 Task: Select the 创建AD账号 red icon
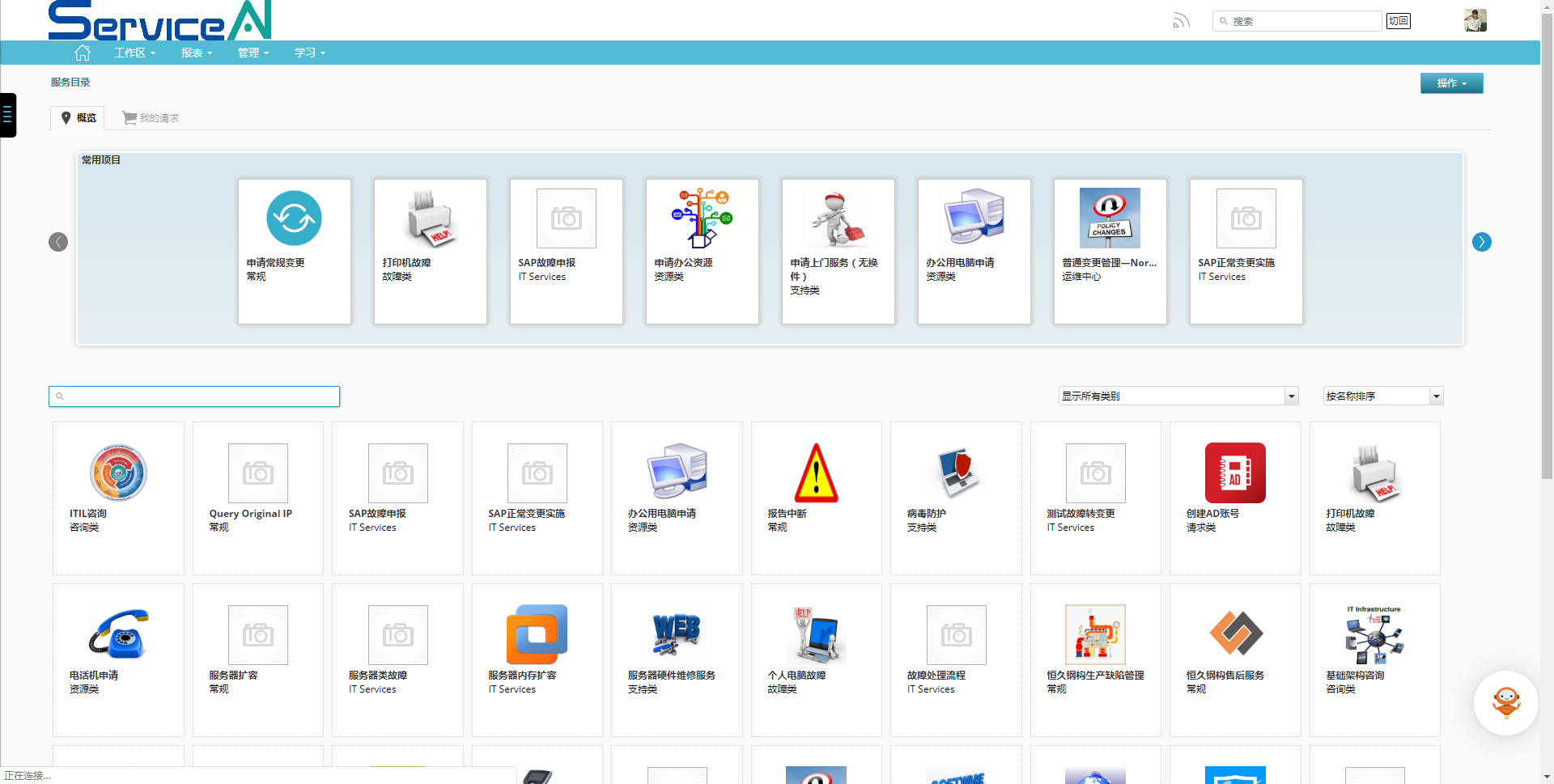(1234, 473)
